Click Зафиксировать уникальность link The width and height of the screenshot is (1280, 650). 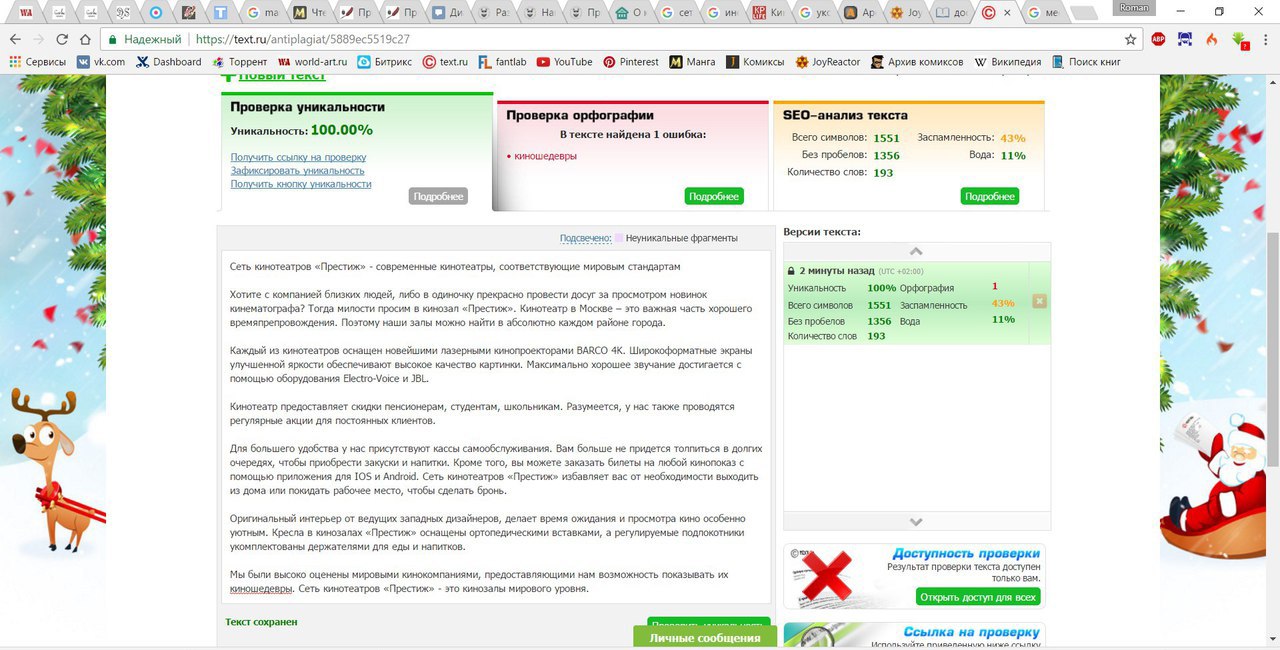297,171
